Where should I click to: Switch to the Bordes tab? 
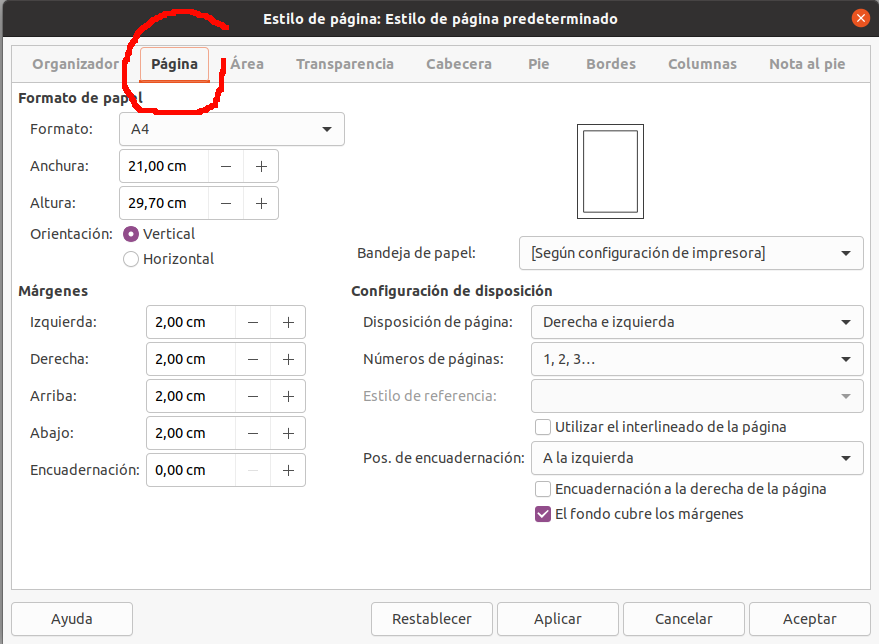click(610, 64)
